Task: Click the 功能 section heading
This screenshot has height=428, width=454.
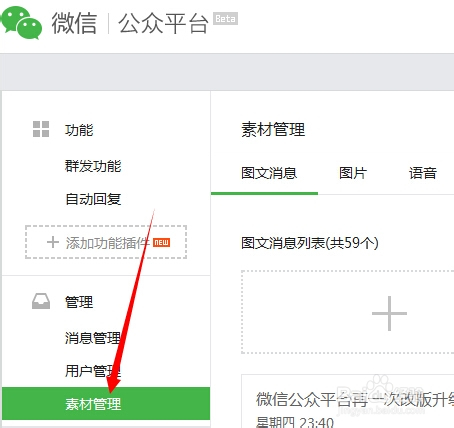Action: point(79,130)
